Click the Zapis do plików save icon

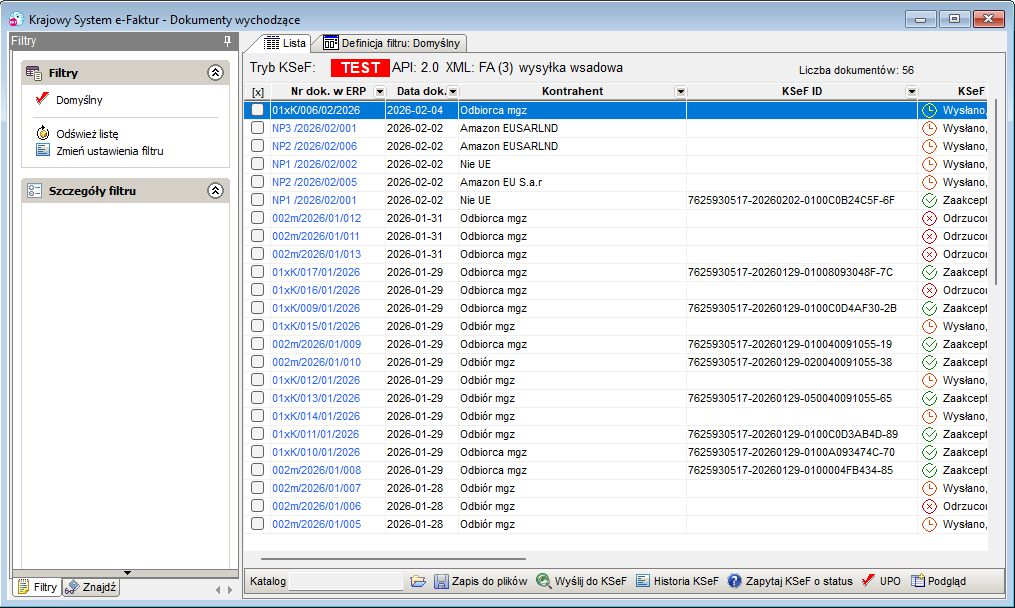click(441, 581)
